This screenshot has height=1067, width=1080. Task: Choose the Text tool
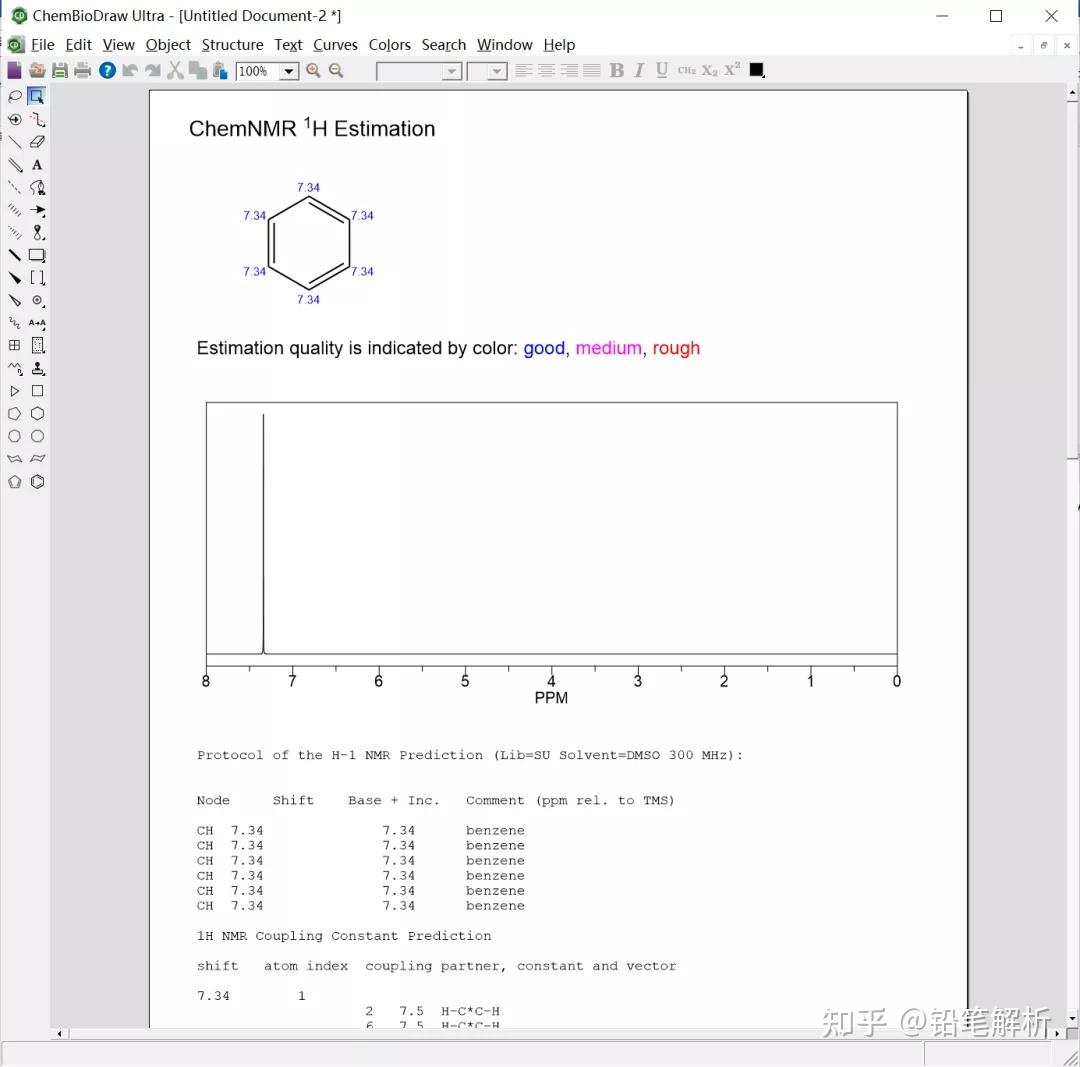click(x=37, y=165)
